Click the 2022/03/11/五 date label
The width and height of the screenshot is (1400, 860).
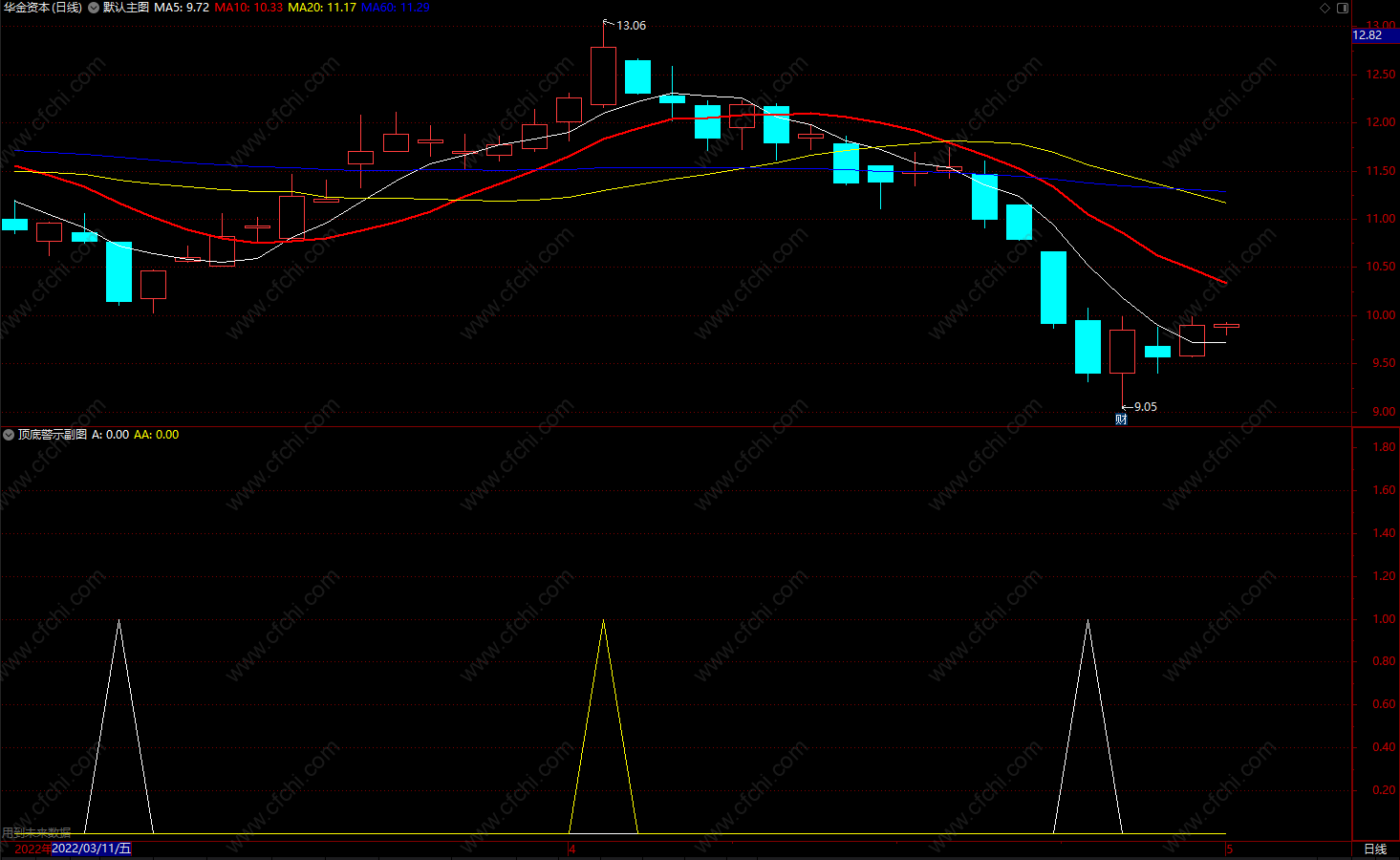[92, 849]
